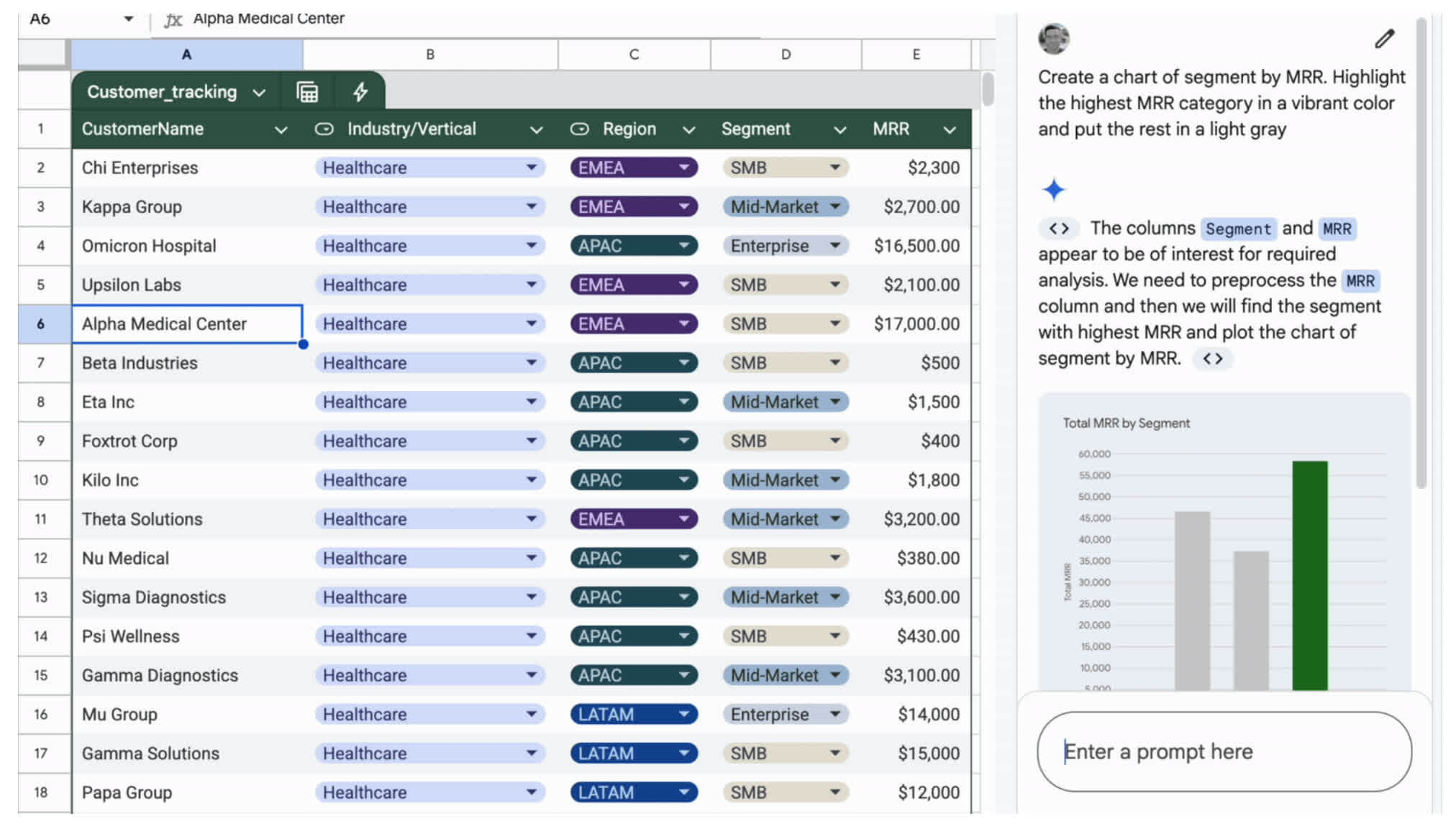Click the select-all corner box of the sheet
This screenshot has width=1456, height=829.
coord(43,54)
